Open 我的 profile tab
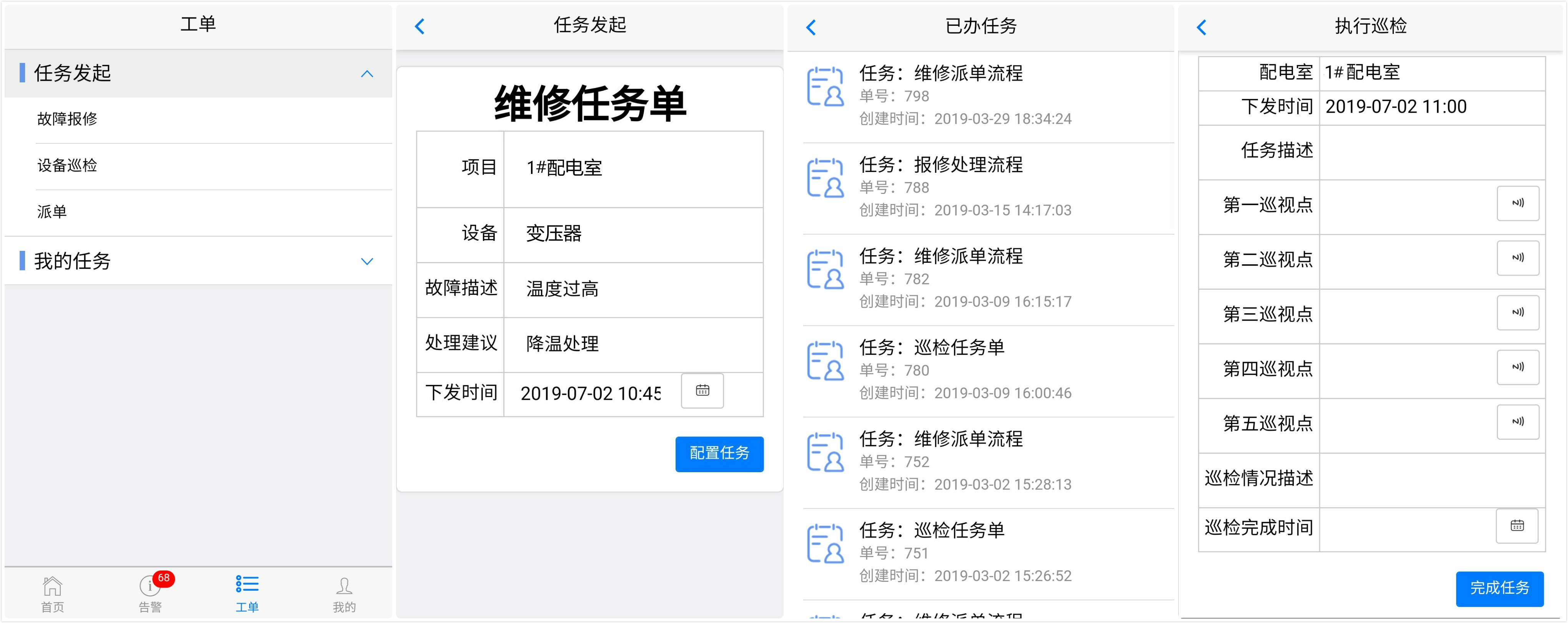Image resolution: width=1568 pixels, height=623 pixels. tap(344, 593)
